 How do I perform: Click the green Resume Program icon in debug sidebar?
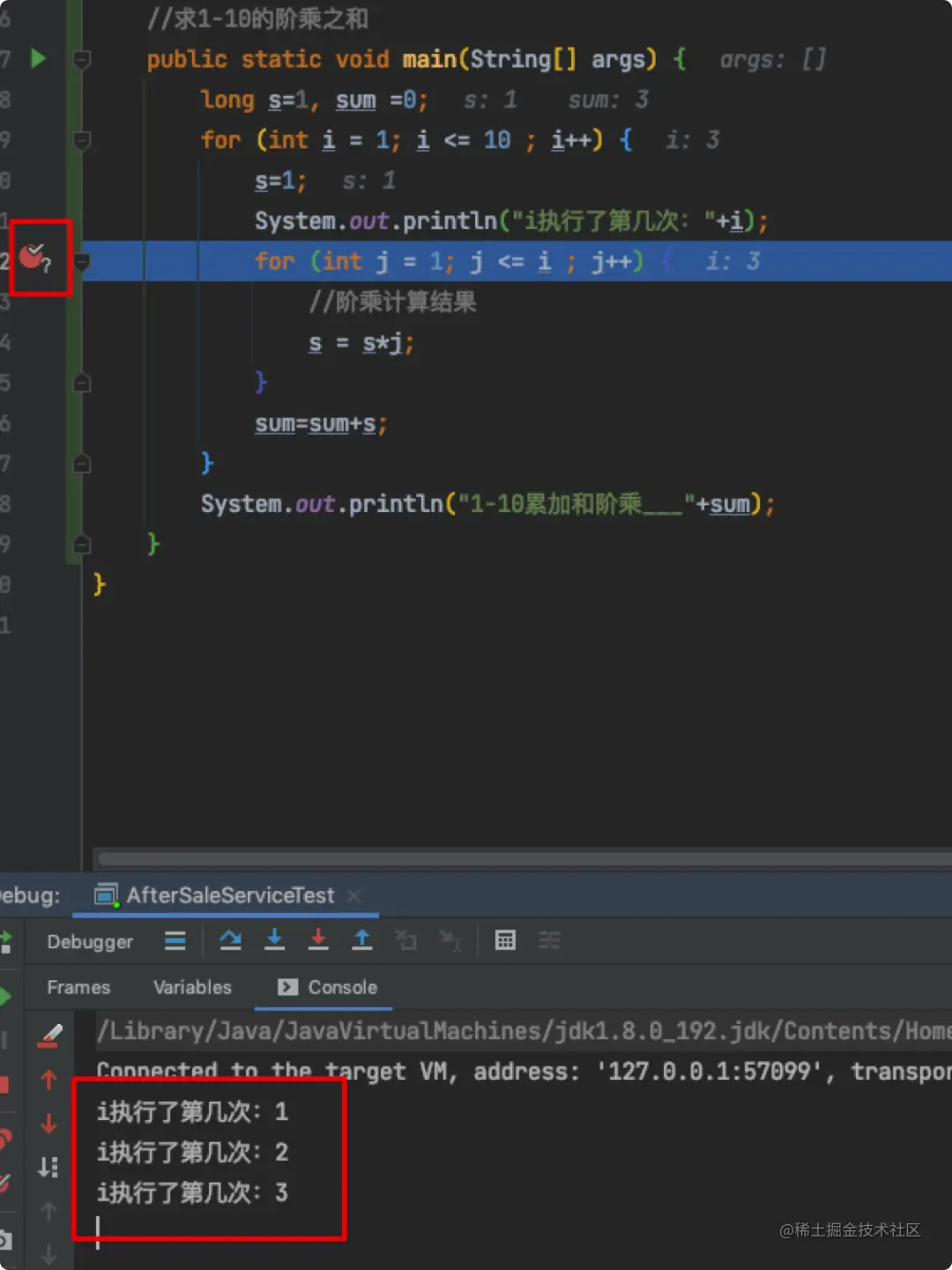[5, 997]
